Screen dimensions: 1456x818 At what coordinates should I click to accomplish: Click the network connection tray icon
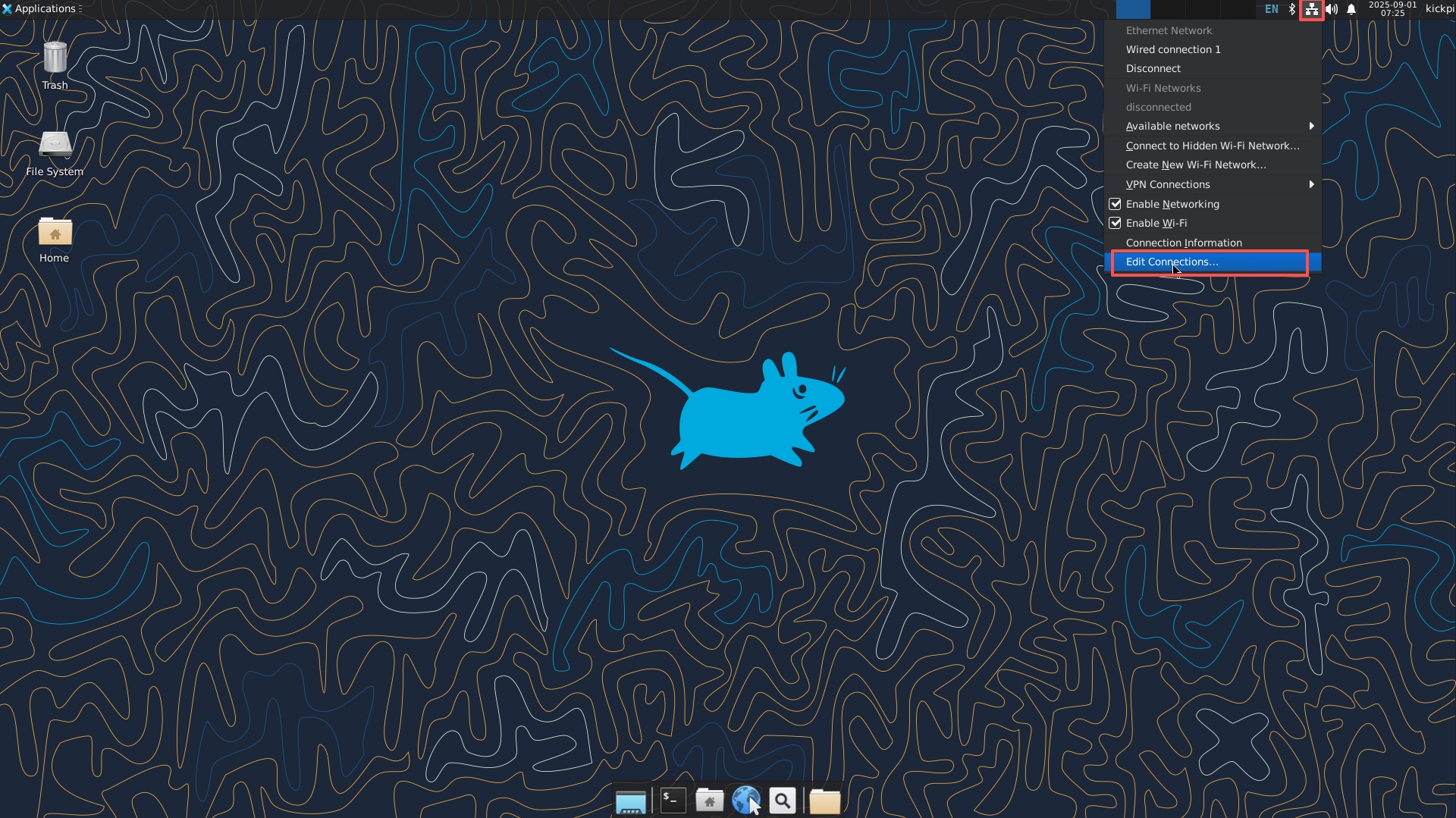1311,9
